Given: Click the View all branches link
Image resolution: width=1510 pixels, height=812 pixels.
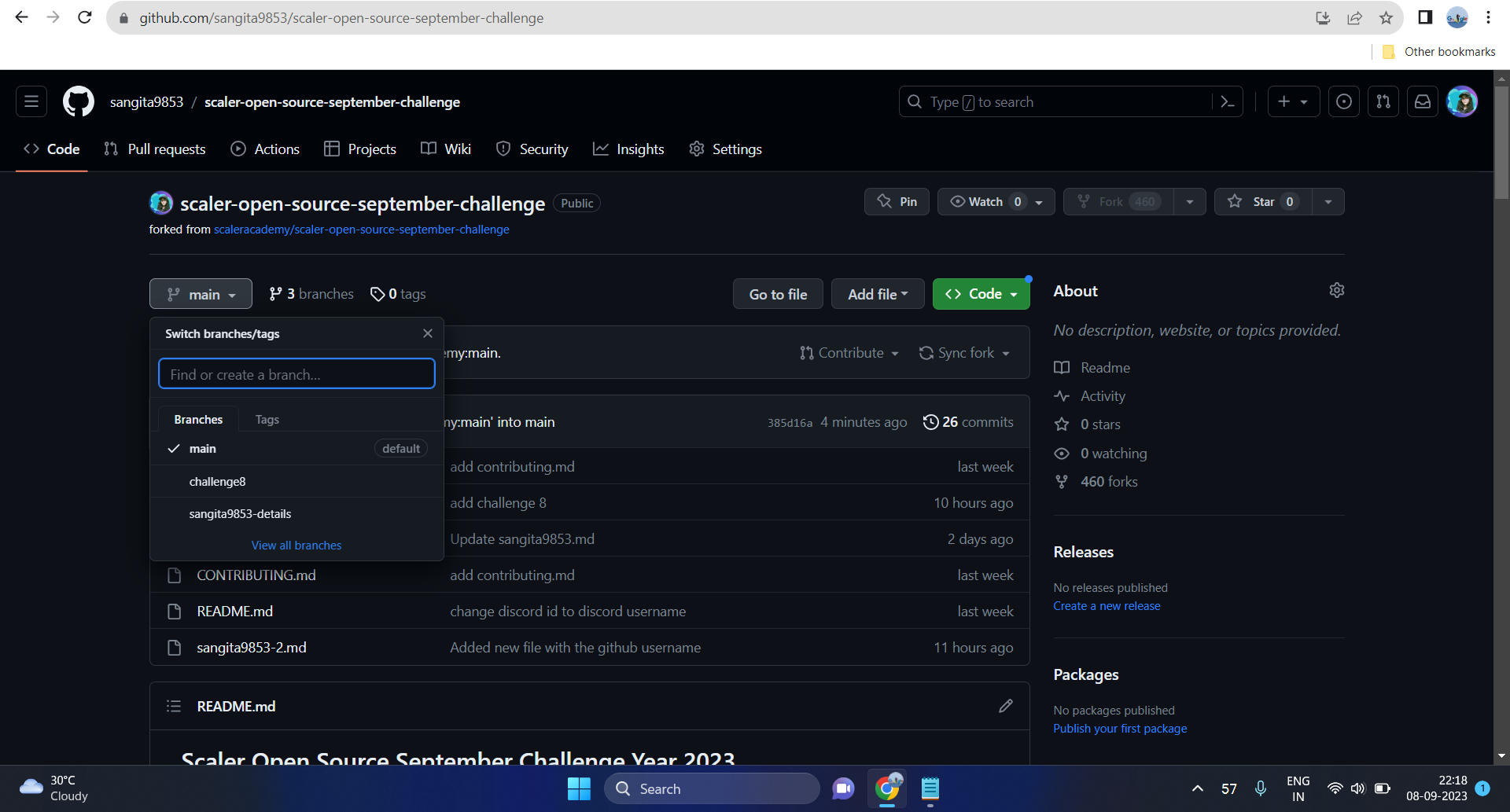Looking at the screenshot, I should 296,545.
